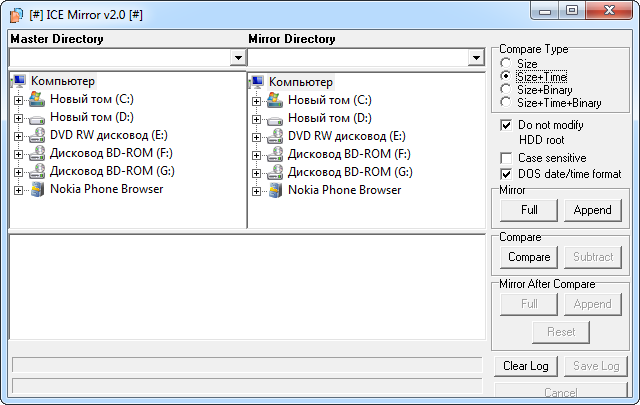Click the Subtract button
This screenshot has width=640, height=405.
pyautogui.click(x=593, y=257)
